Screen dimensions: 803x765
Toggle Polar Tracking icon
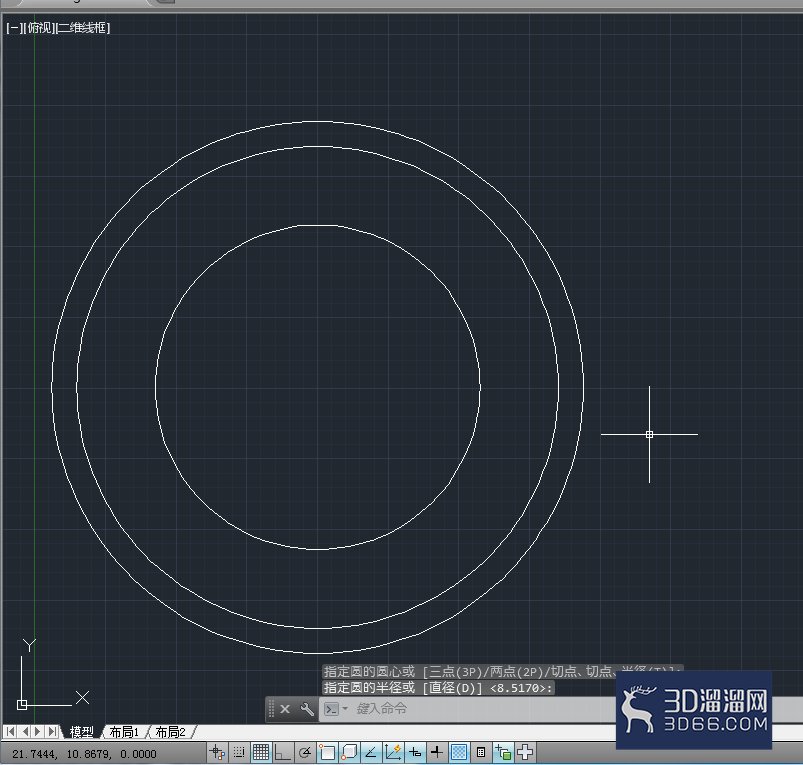click(305, 752)
